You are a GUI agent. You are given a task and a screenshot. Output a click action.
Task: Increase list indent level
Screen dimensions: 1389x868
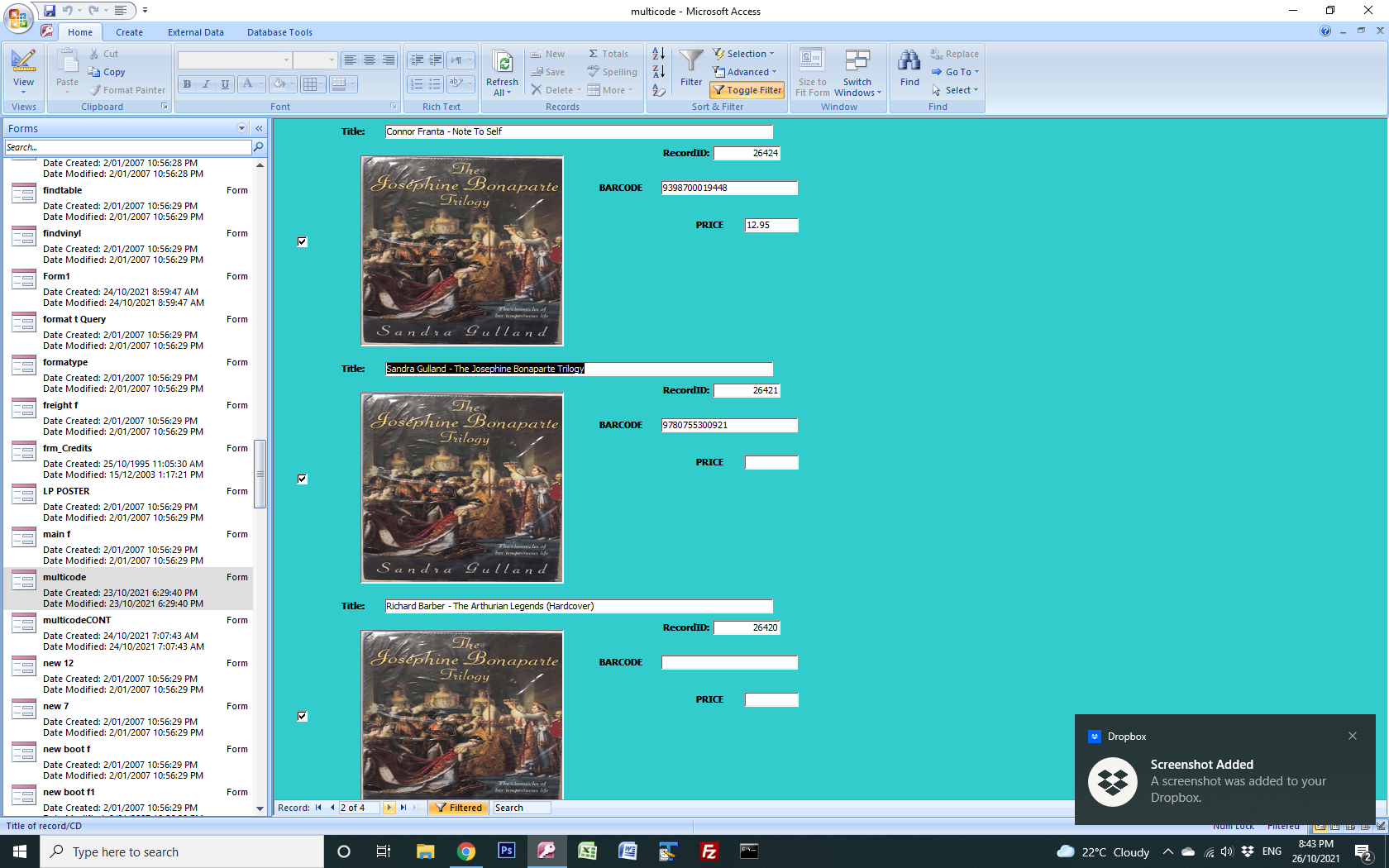click(436, 60)
